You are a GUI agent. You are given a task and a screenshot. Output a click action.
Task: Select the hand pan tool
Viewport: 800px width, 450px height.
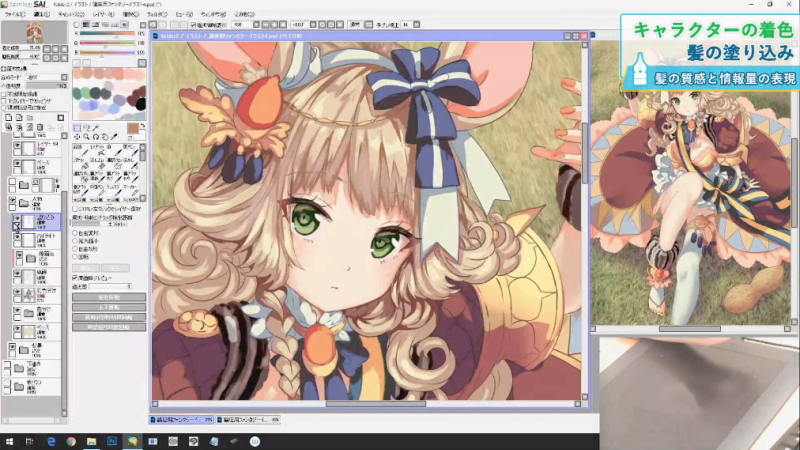point(105,137)
